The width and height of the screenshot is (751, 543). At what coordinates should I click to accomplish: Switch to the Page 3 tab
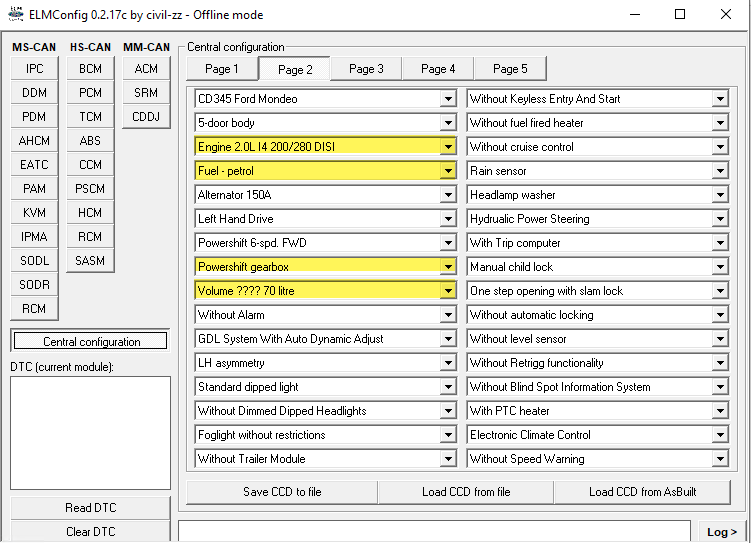[x=366, y=69]
